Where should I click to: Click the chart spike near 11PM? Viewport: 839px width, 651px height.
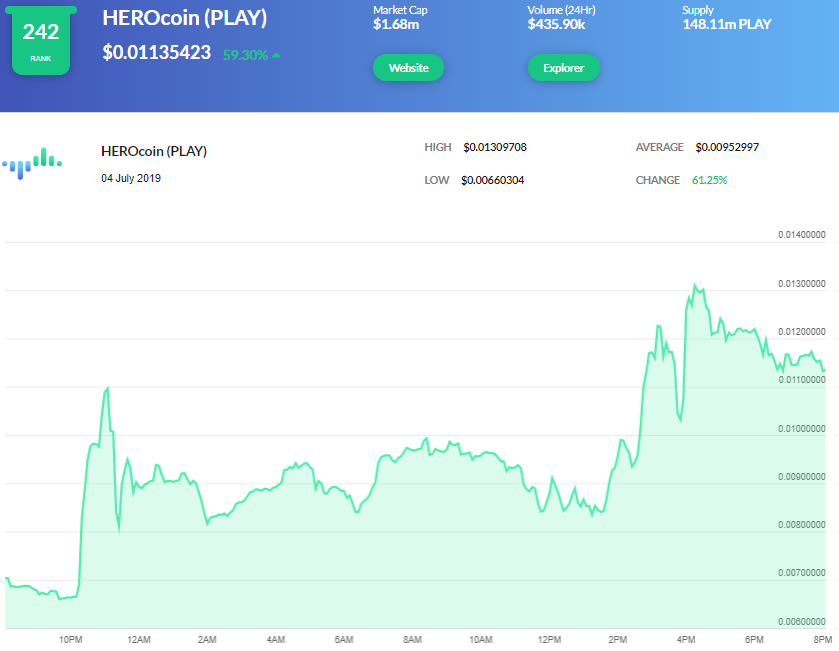pyautogui.click(x=108, y=388)
